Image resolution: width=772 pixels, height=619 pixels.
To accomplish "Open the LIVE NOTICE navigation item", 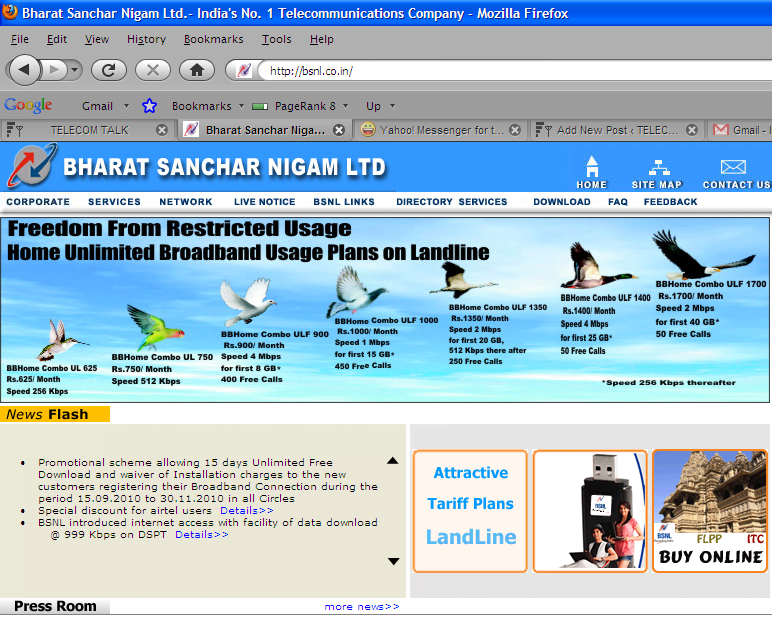I will tap(264, 202).
